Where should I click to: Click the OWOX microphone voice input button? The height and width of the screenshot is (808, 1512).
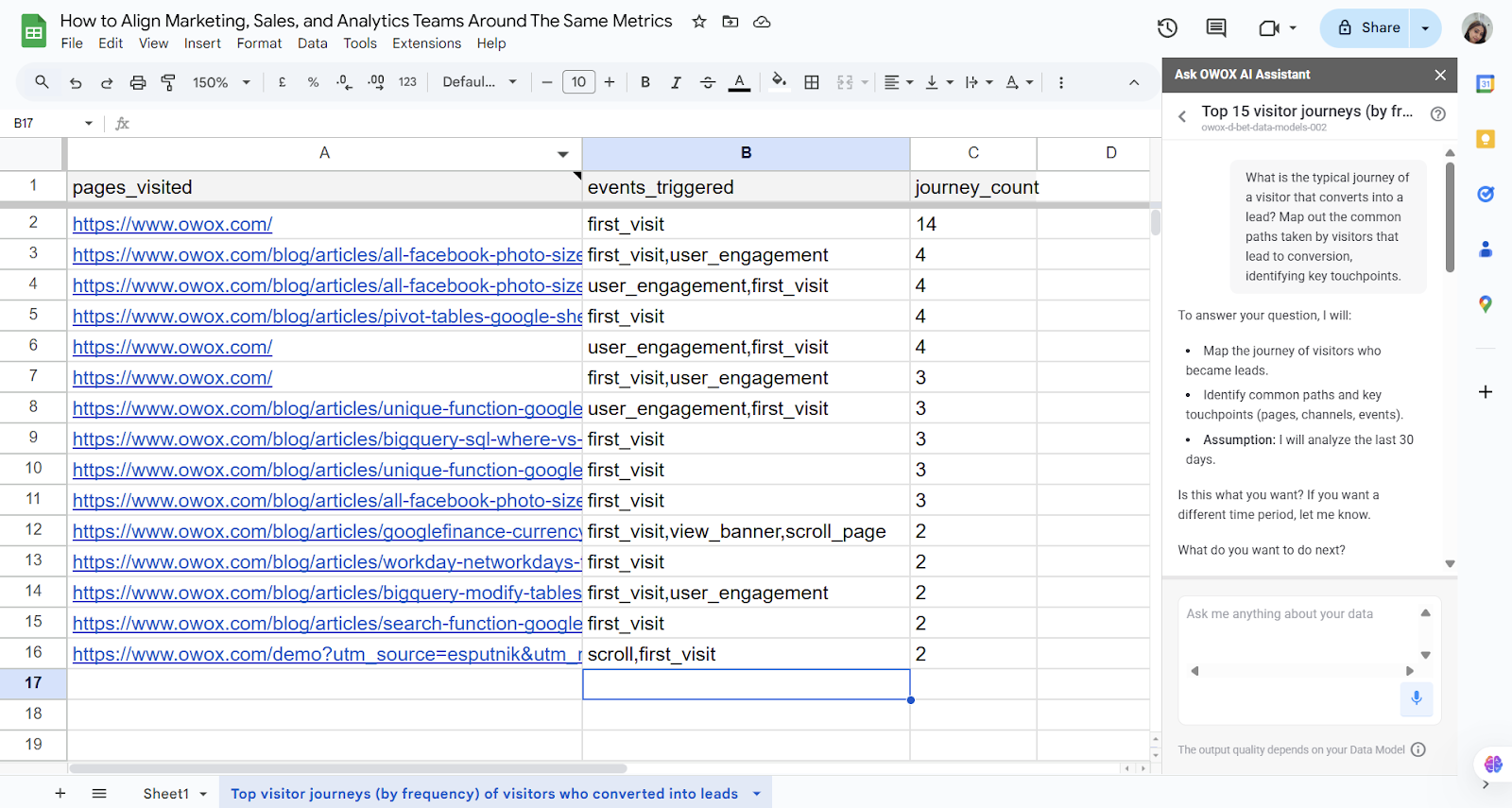[x=1417, y=698]
